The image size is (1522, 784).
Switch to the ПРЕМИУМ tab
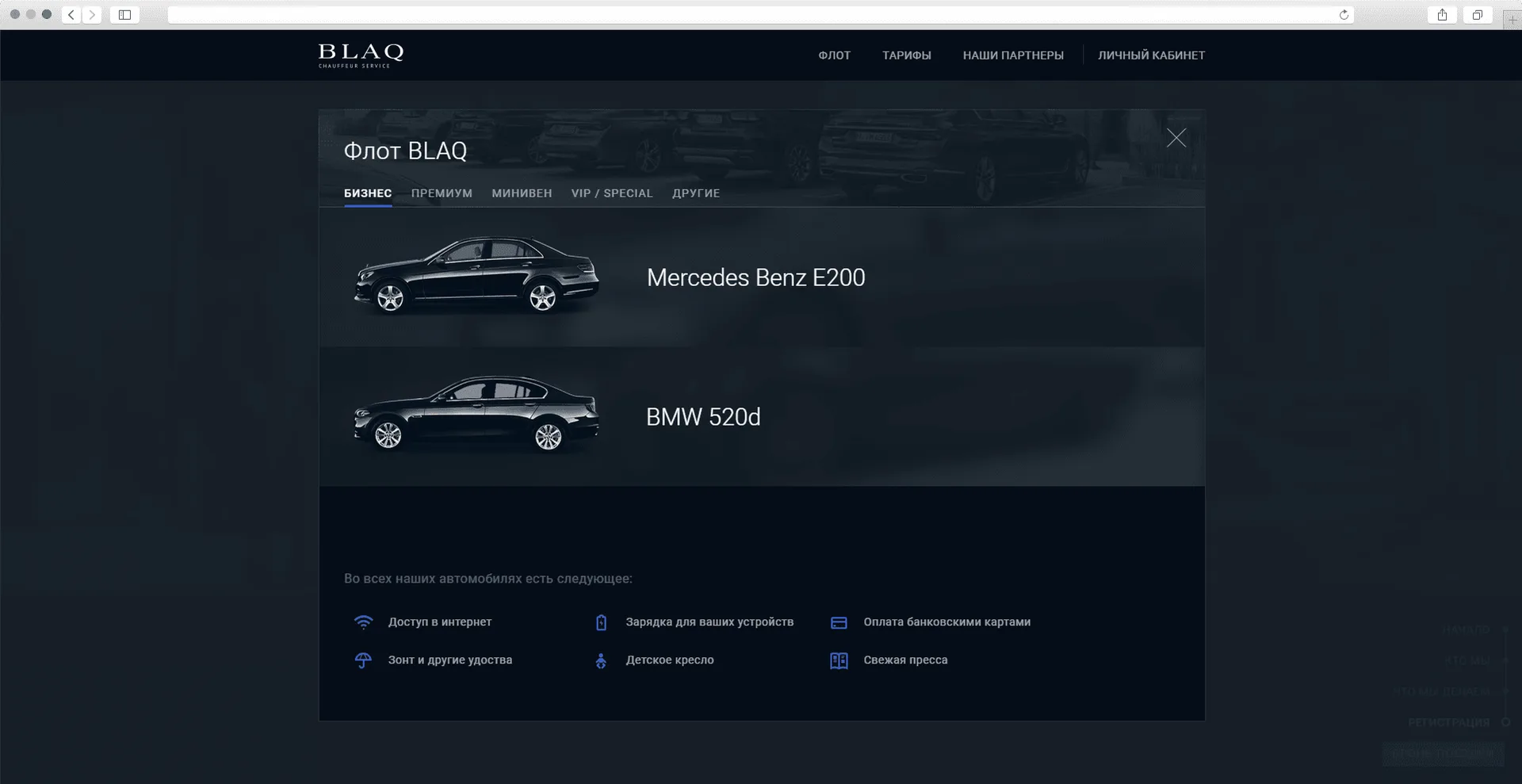click(442, 193)
